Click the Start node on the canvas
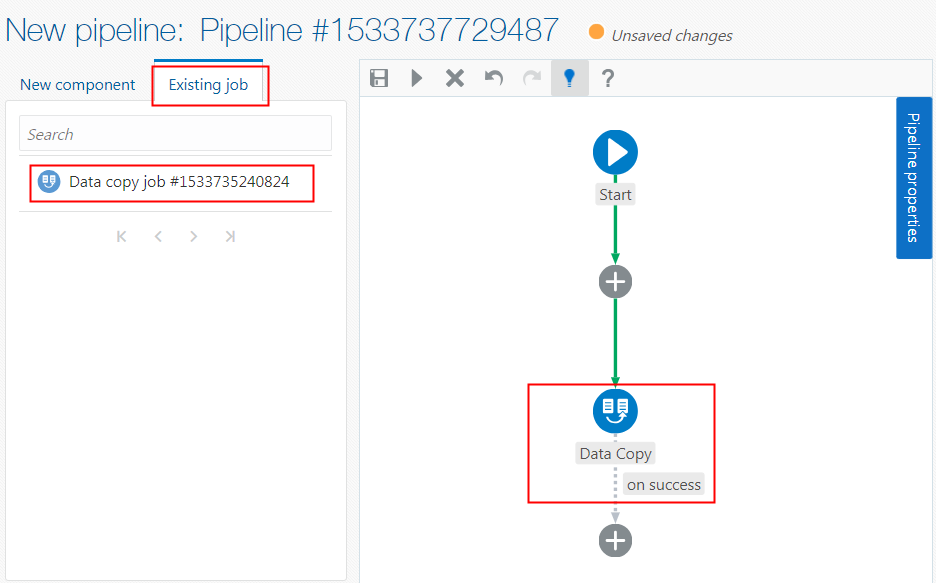Viewport: 936px width, 583px height. pos(615,151)
